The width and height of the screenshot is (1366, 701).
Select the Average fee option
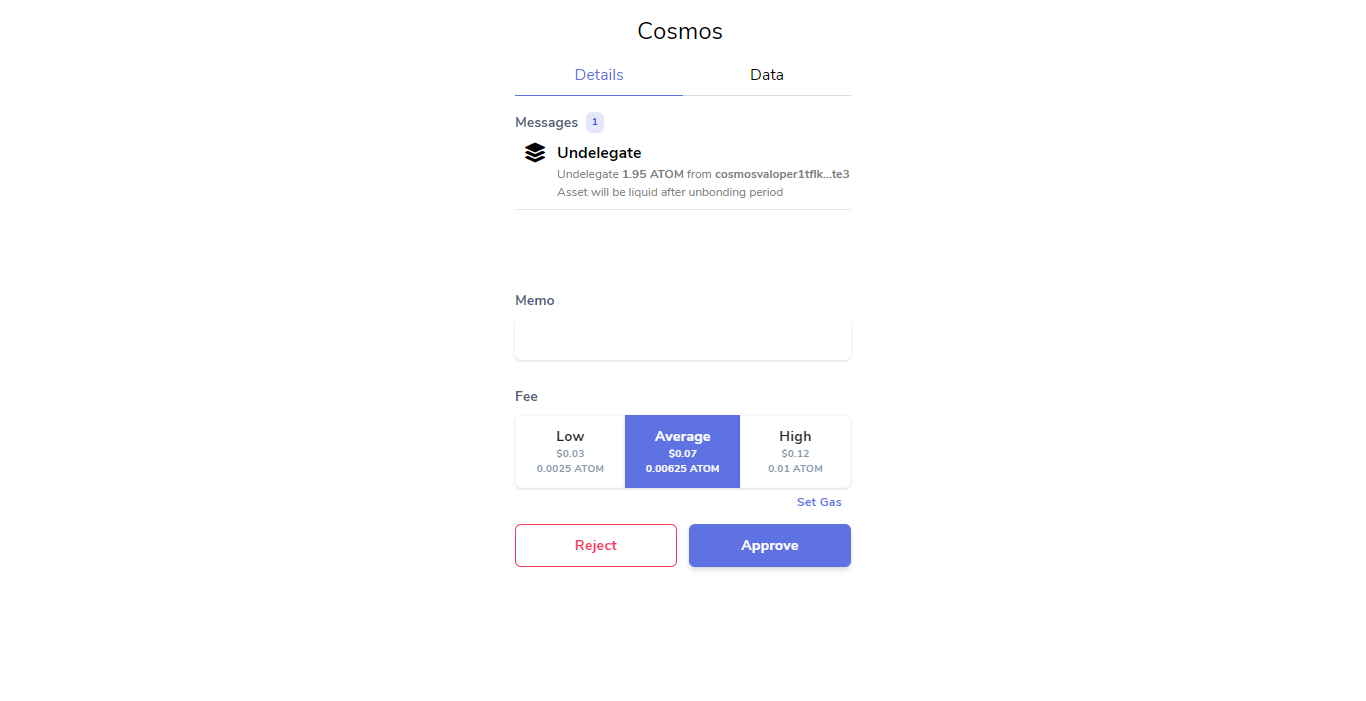683,452
